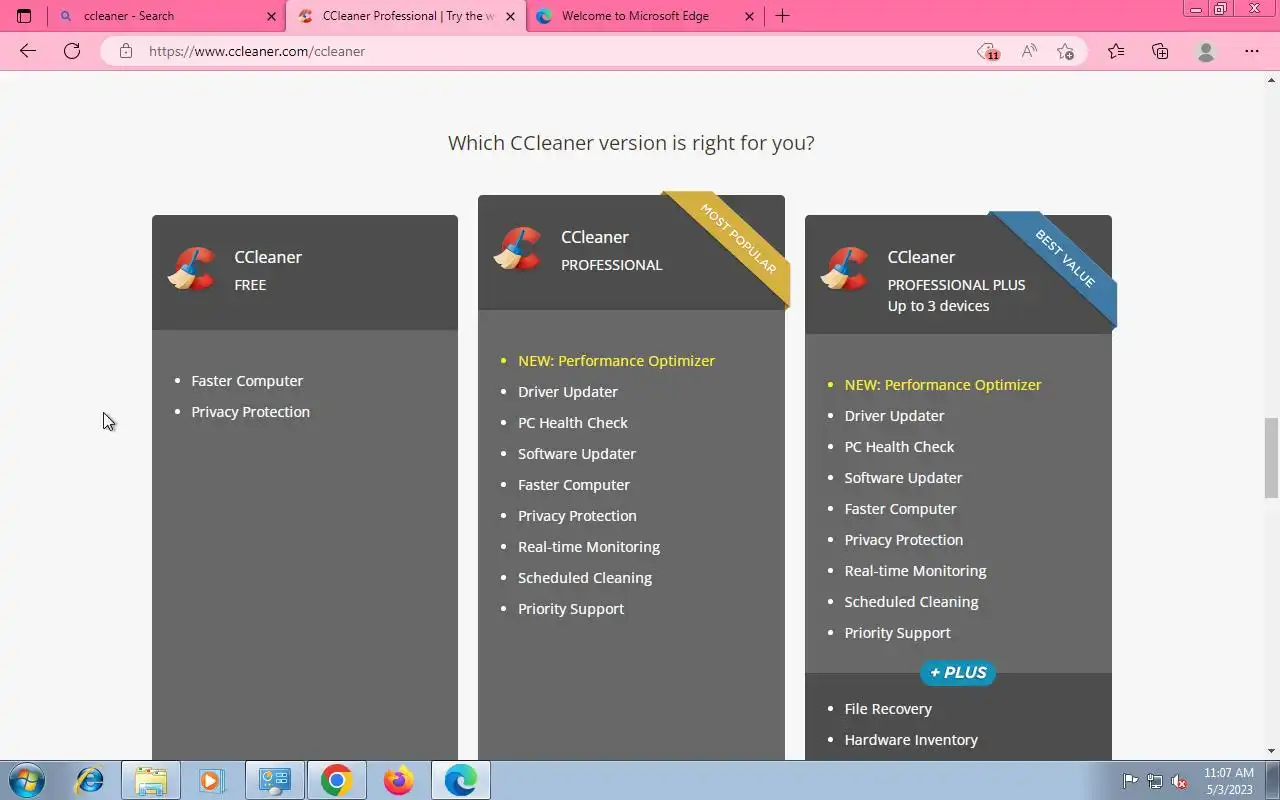Open Windows Explorer folder from taskbar
1280x800 pixels.
[x=151, y=780]
